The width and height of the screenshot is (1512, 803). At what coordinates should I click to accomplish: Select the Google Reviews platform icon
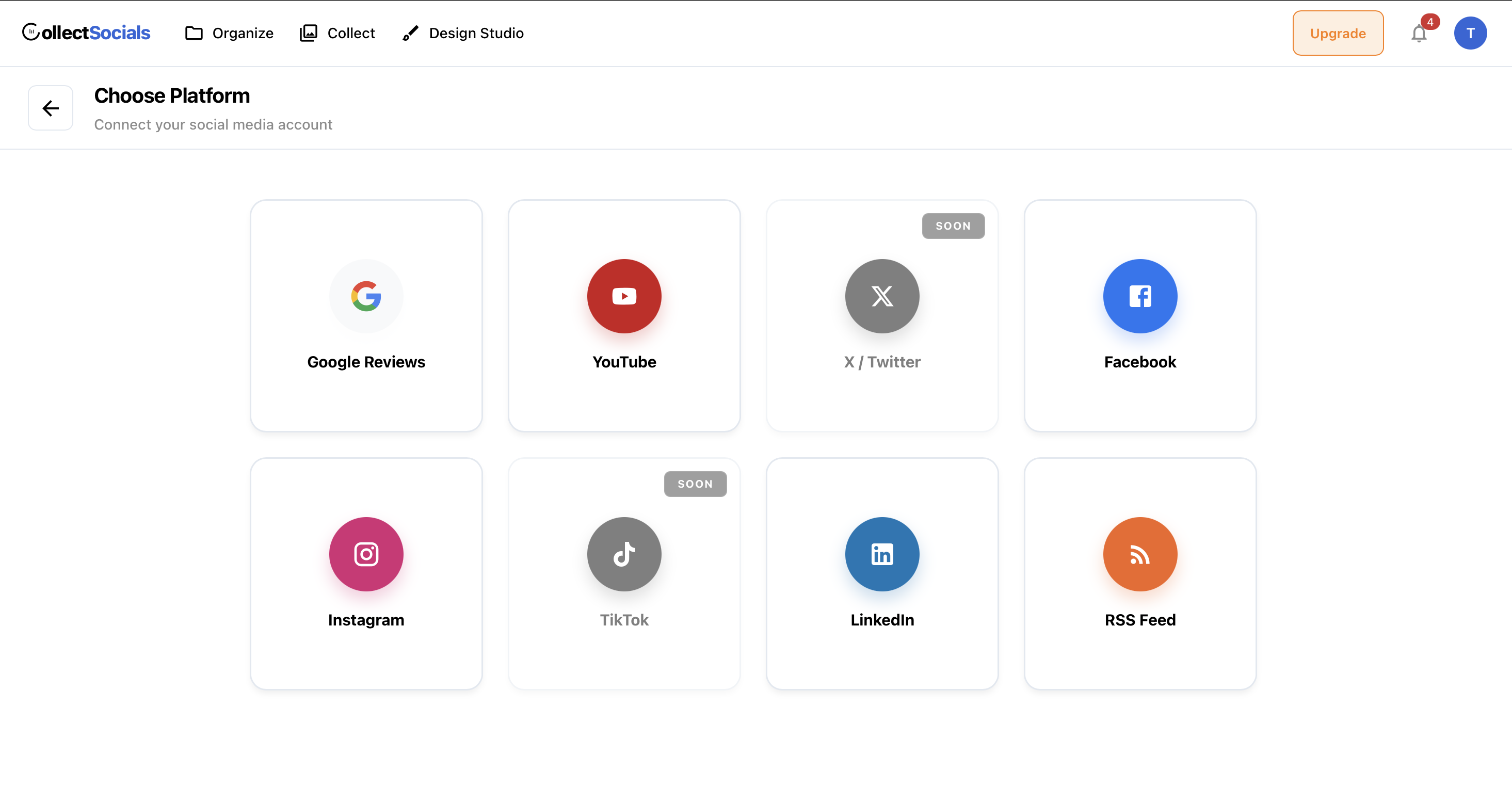pos(366,296)
